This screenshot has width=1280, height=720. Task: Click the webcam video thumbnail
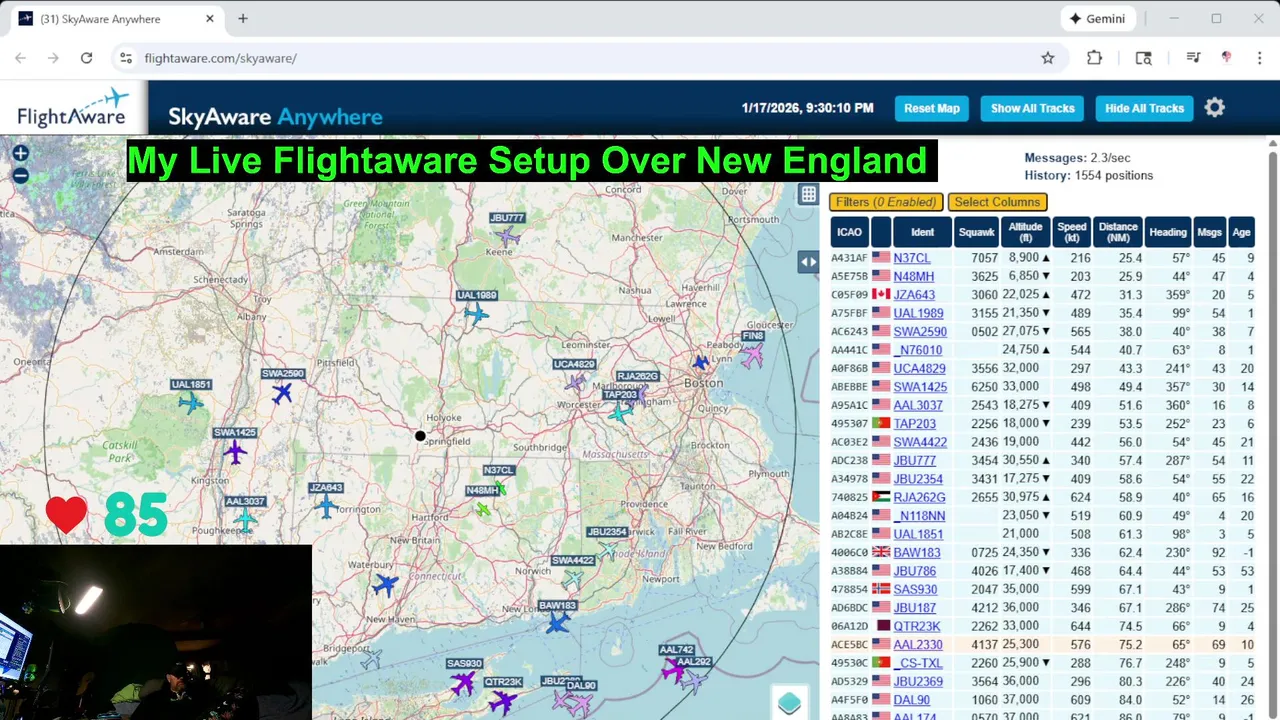pos(156,632)
